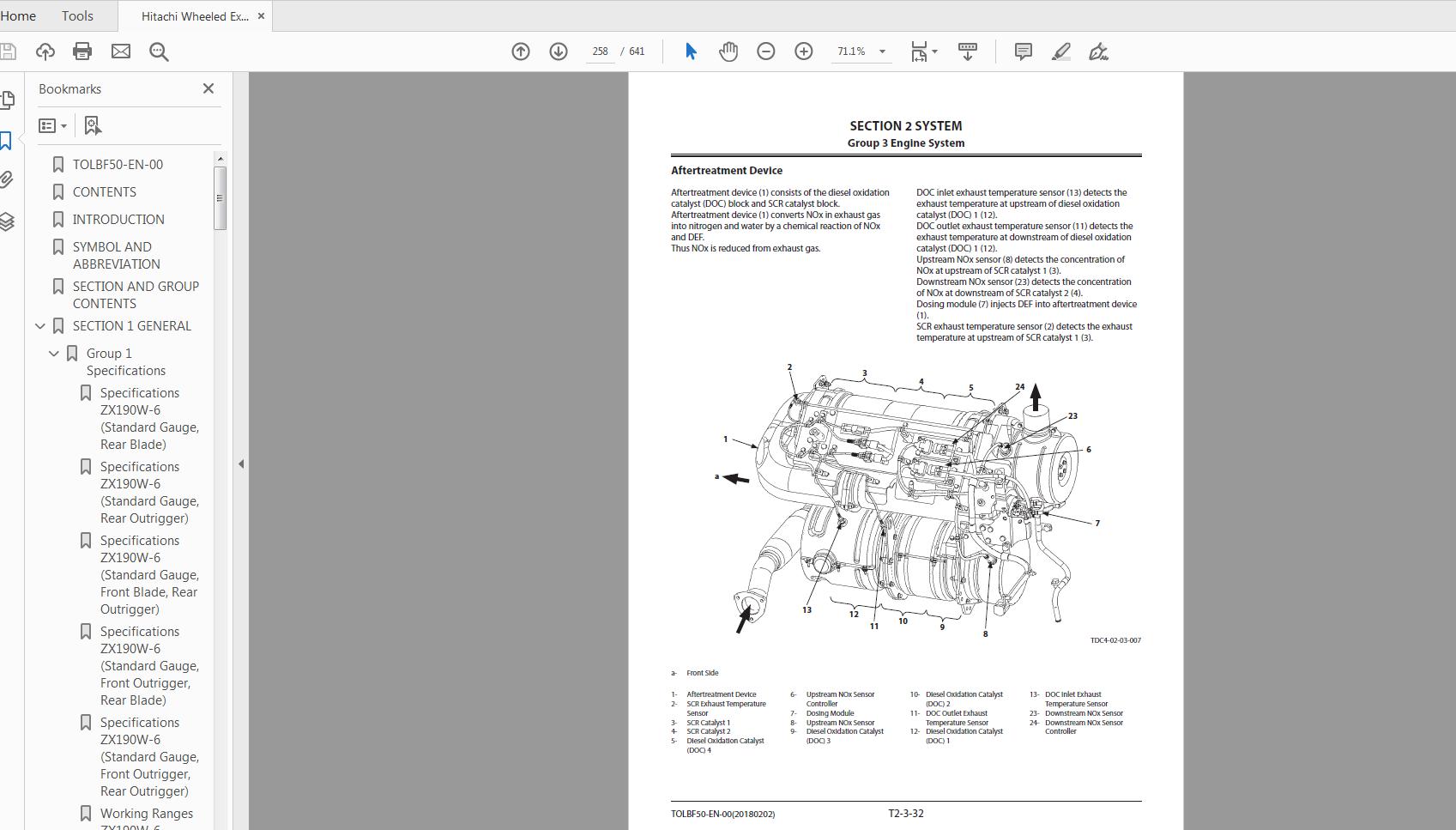Open the Tools tab
The height and width of the screenshot is (830, 1456).
point(77,15)
